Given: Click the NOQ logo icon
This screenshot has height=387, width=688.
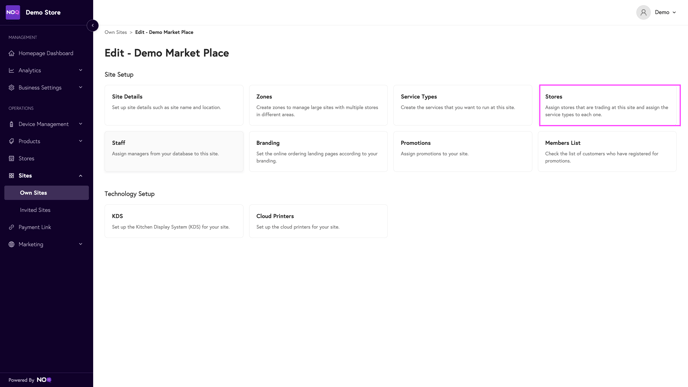Looking at the screenshot, I should pyautogui.click(x=13, y=12).
